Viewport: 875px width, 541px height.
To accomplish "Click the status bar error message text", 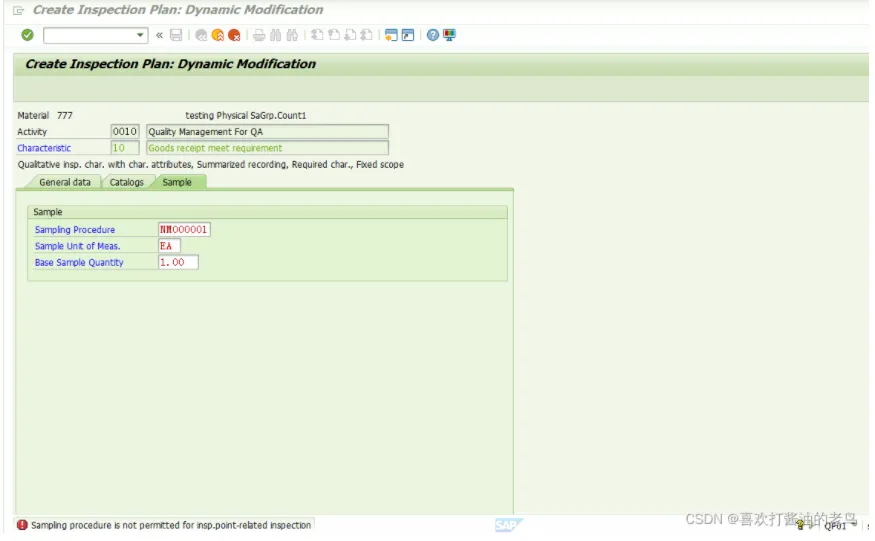I will click(x=171, y=525).
